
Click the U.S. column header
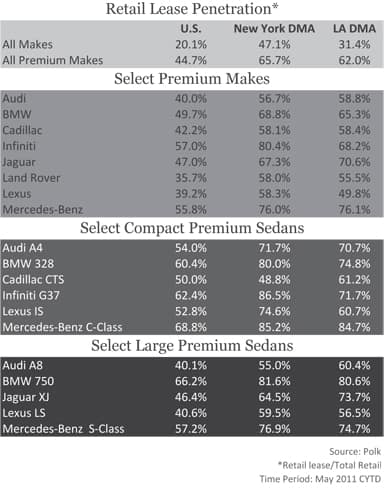point(191,29)
